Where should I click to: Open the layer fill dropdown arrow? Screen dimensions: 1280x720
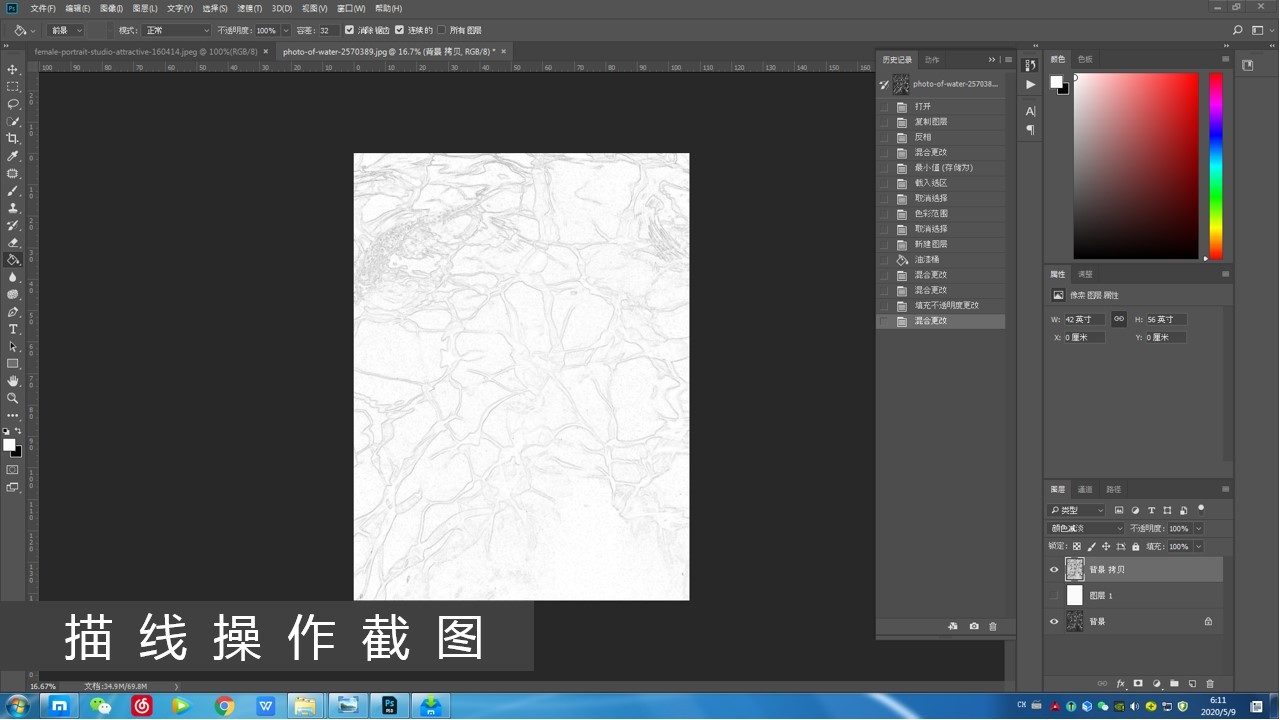click(x=1199, y=547)
